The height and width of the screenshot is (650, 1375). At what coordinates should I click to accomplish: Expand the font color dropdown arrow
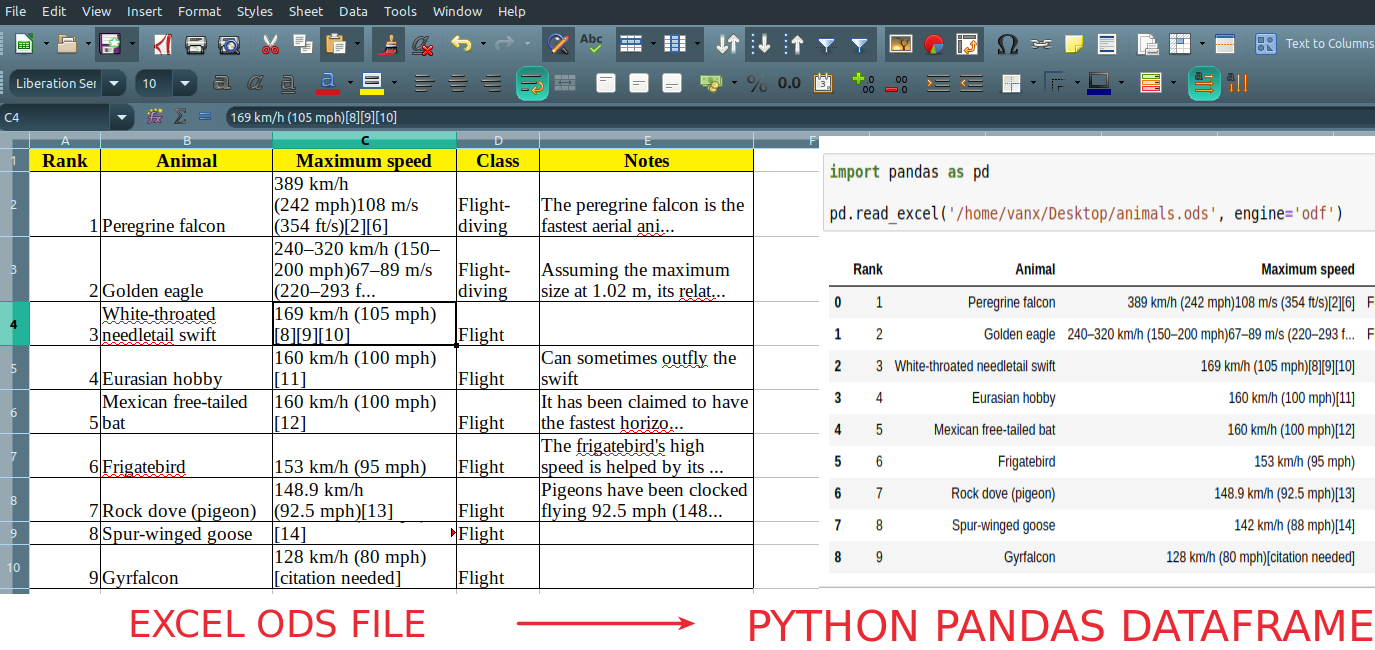[x=349, y=83]
